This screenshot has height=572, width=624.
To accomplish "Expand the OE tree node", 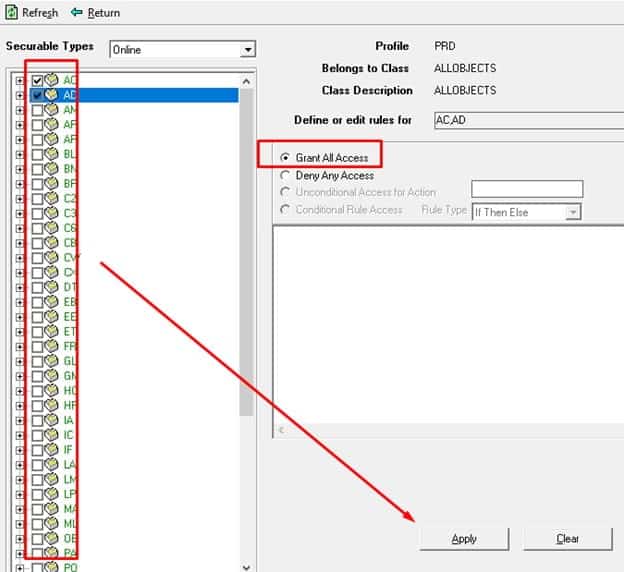I will pyautogui.click(x=20, y=539).
